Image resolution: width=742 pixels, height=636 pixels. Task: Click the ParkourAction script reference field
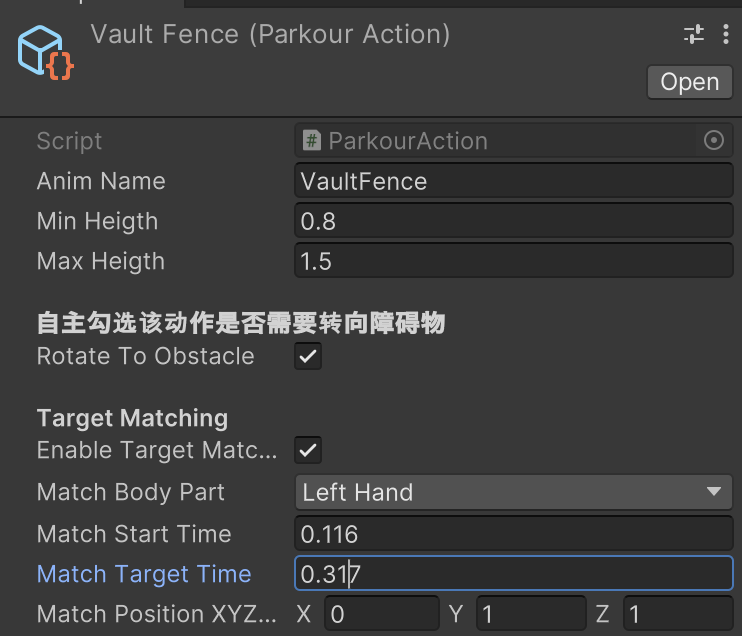(500, 141)
